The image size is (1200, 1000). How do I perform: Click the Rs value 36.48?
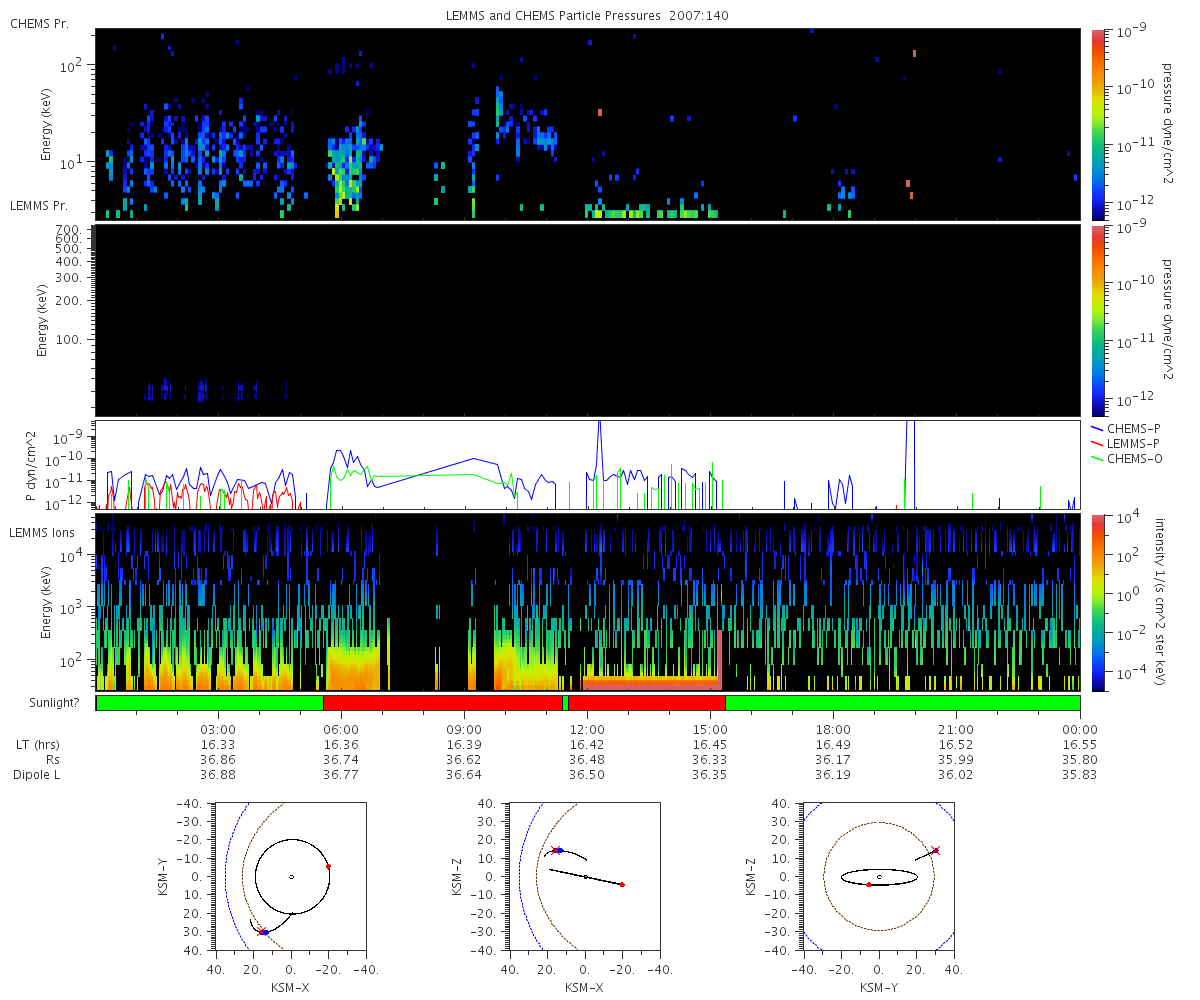(x=587, y=760)
